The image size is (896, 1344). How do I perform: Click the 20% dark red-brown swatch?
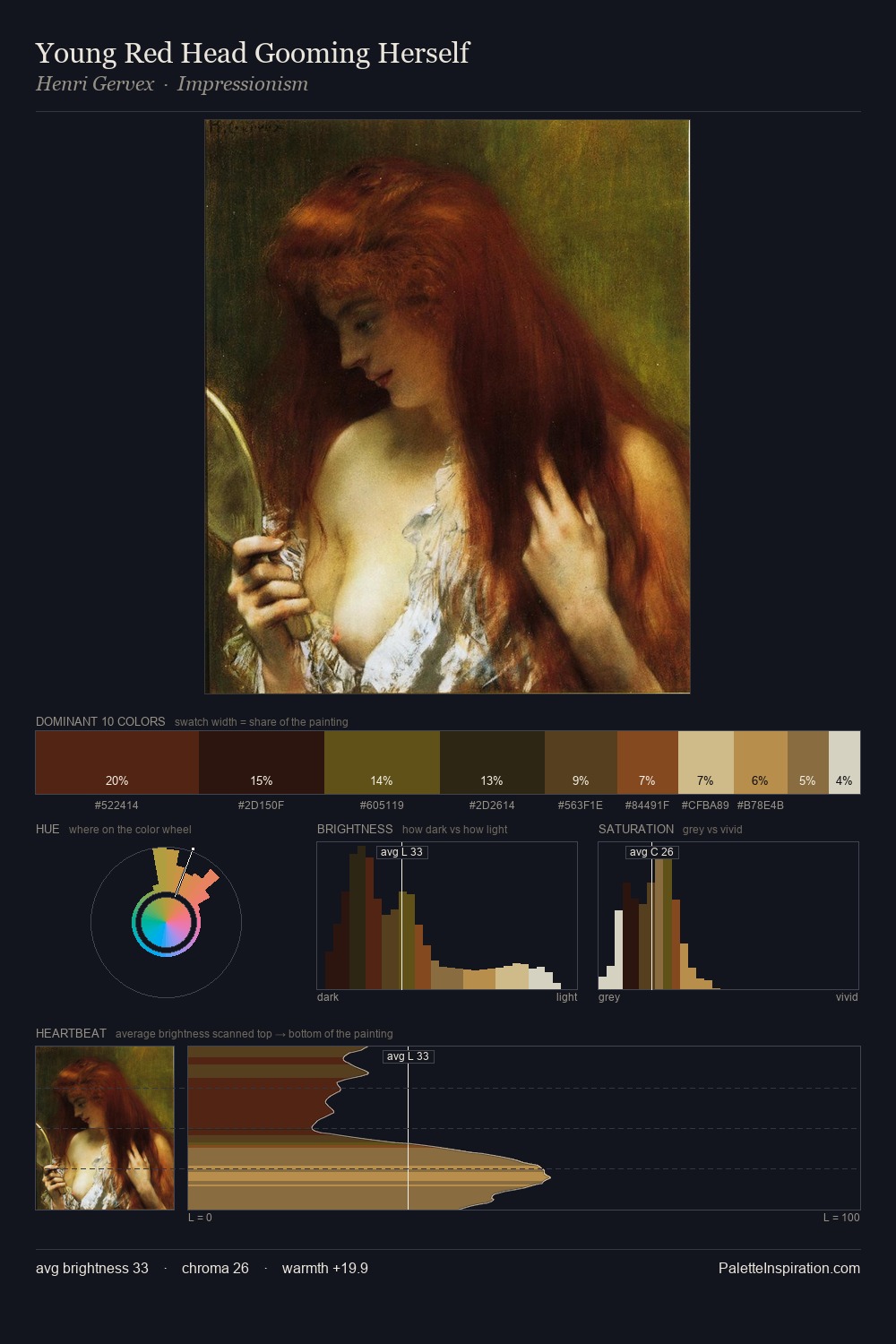(117, 762)
